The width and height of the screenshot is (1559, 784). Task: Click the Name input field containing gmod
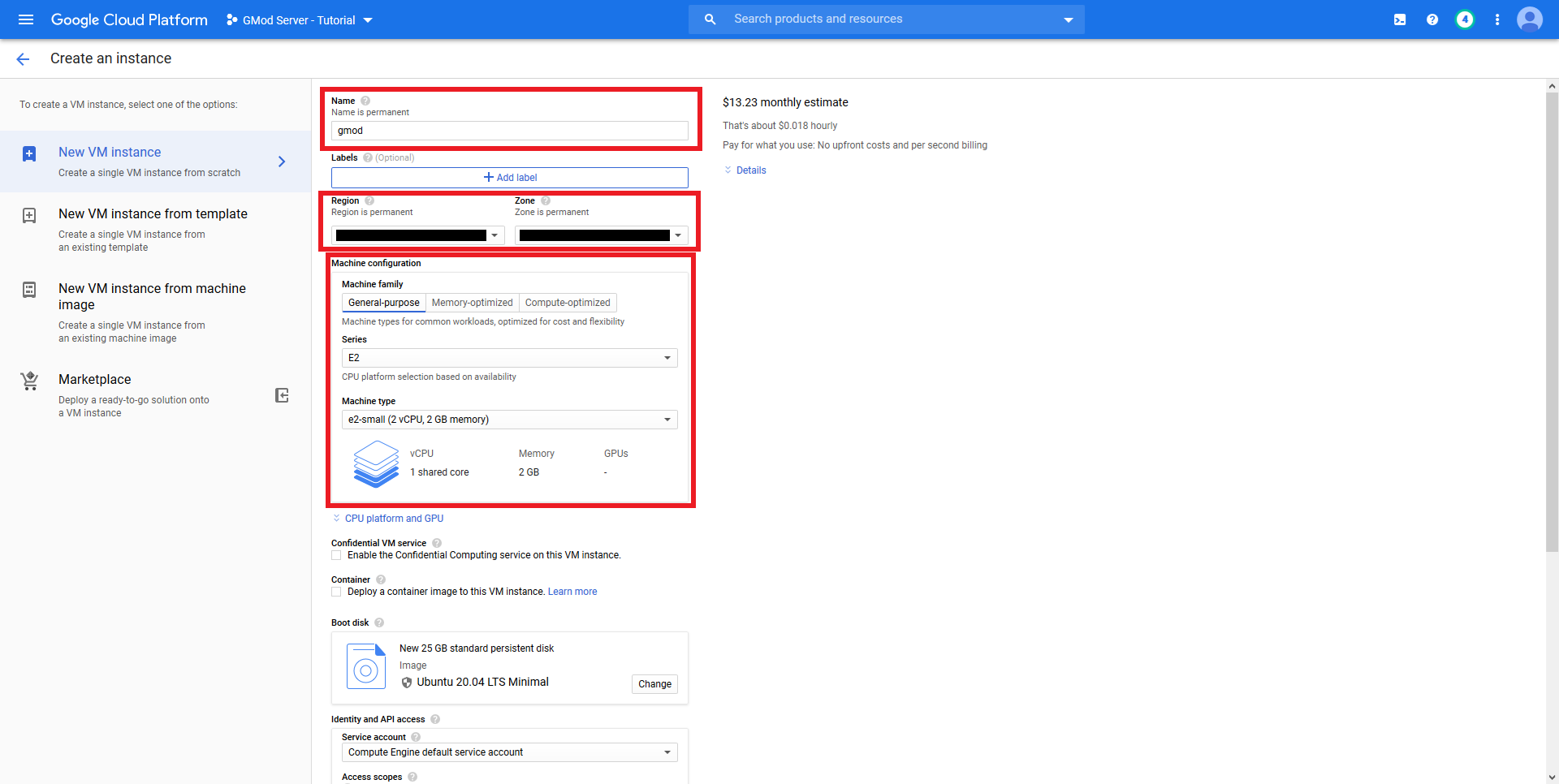point(510,131)
